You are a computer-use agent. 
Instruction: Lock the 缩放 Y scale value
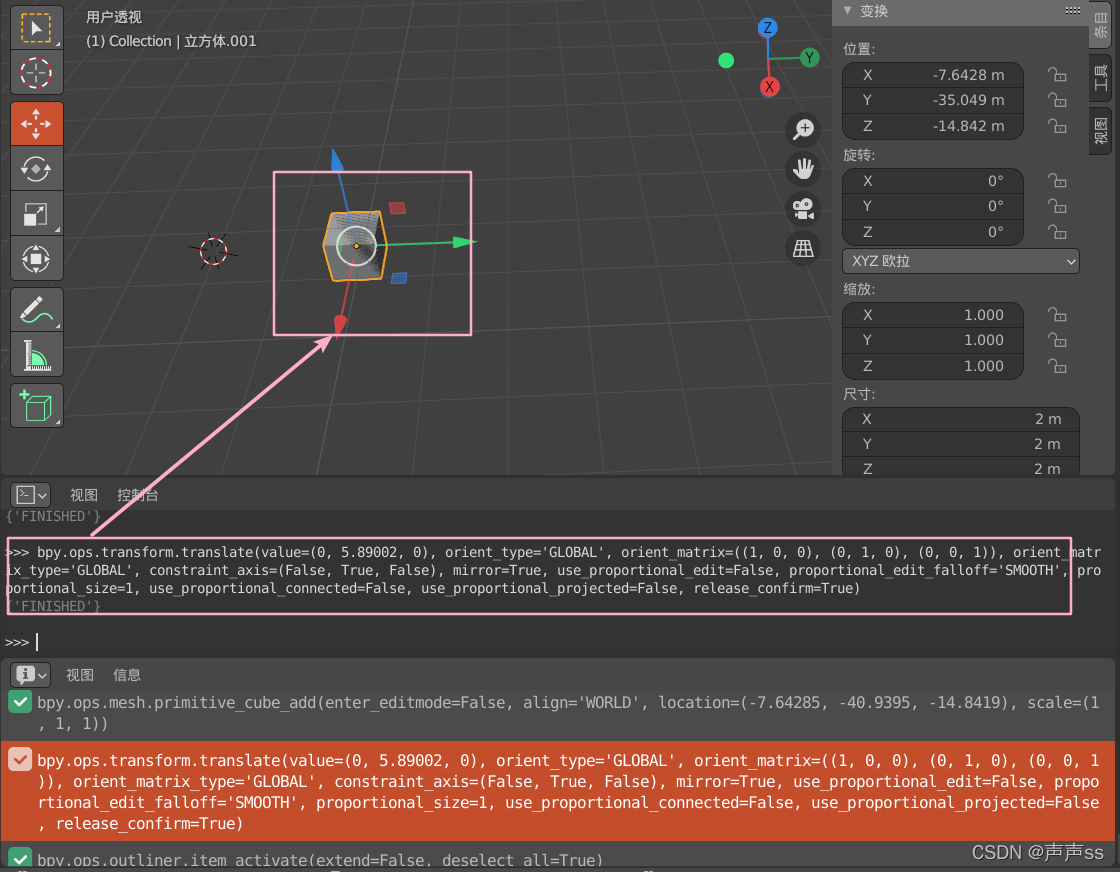[1057, 340]
